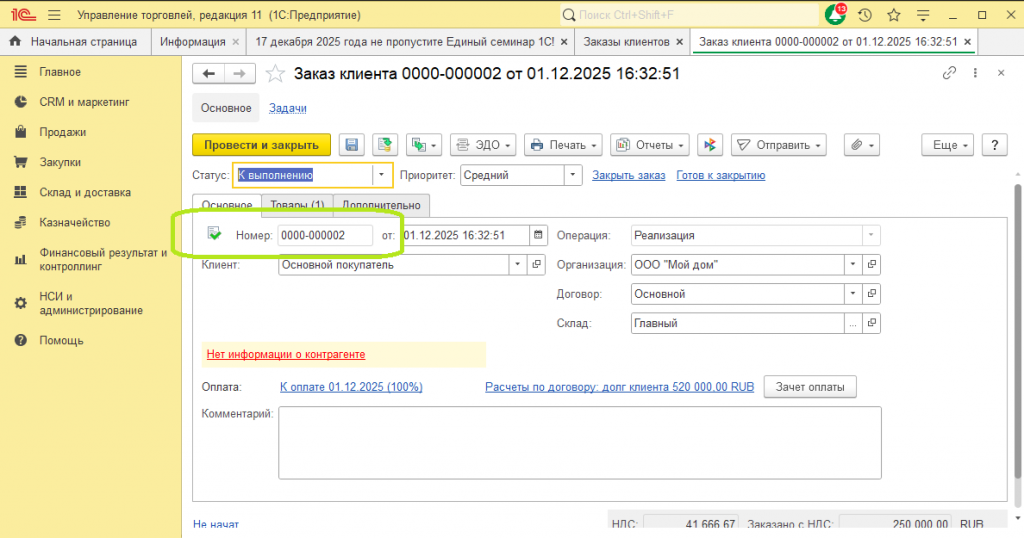Click the Зачет оплаты button

click(810, 387)
